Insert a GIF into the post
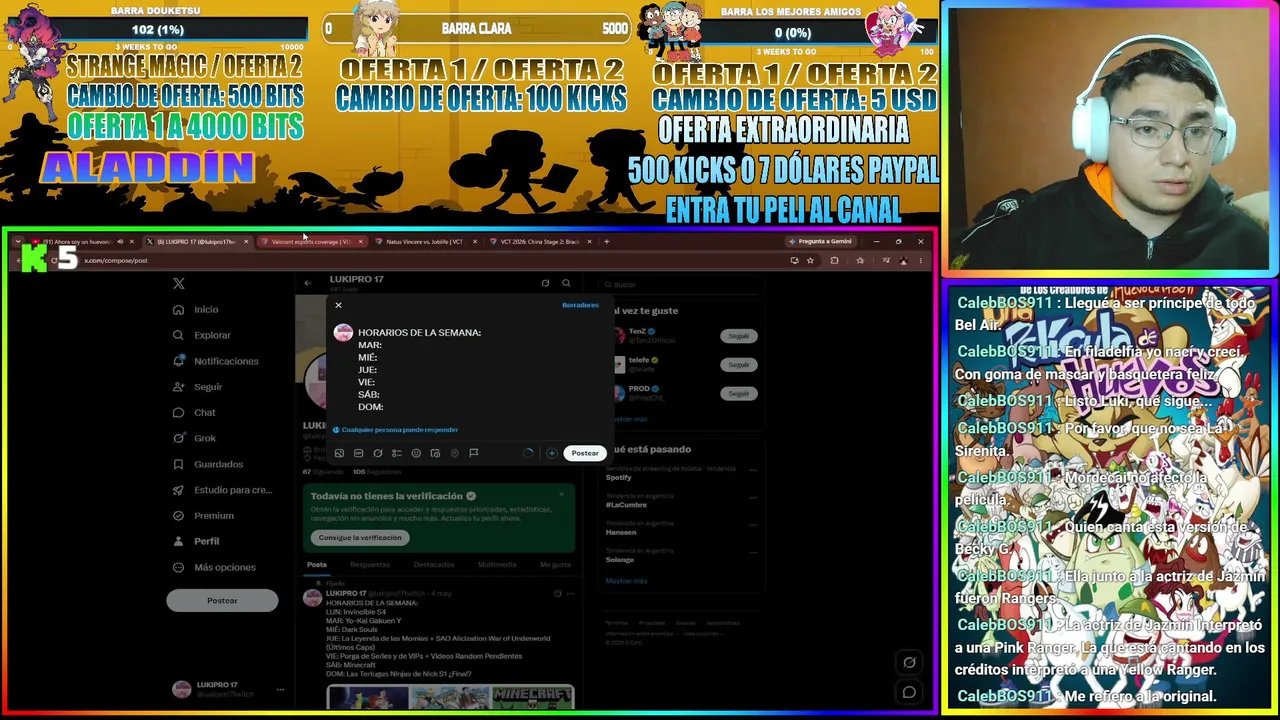Viewport: 1280px width, 720px height. tap(358, 453)
